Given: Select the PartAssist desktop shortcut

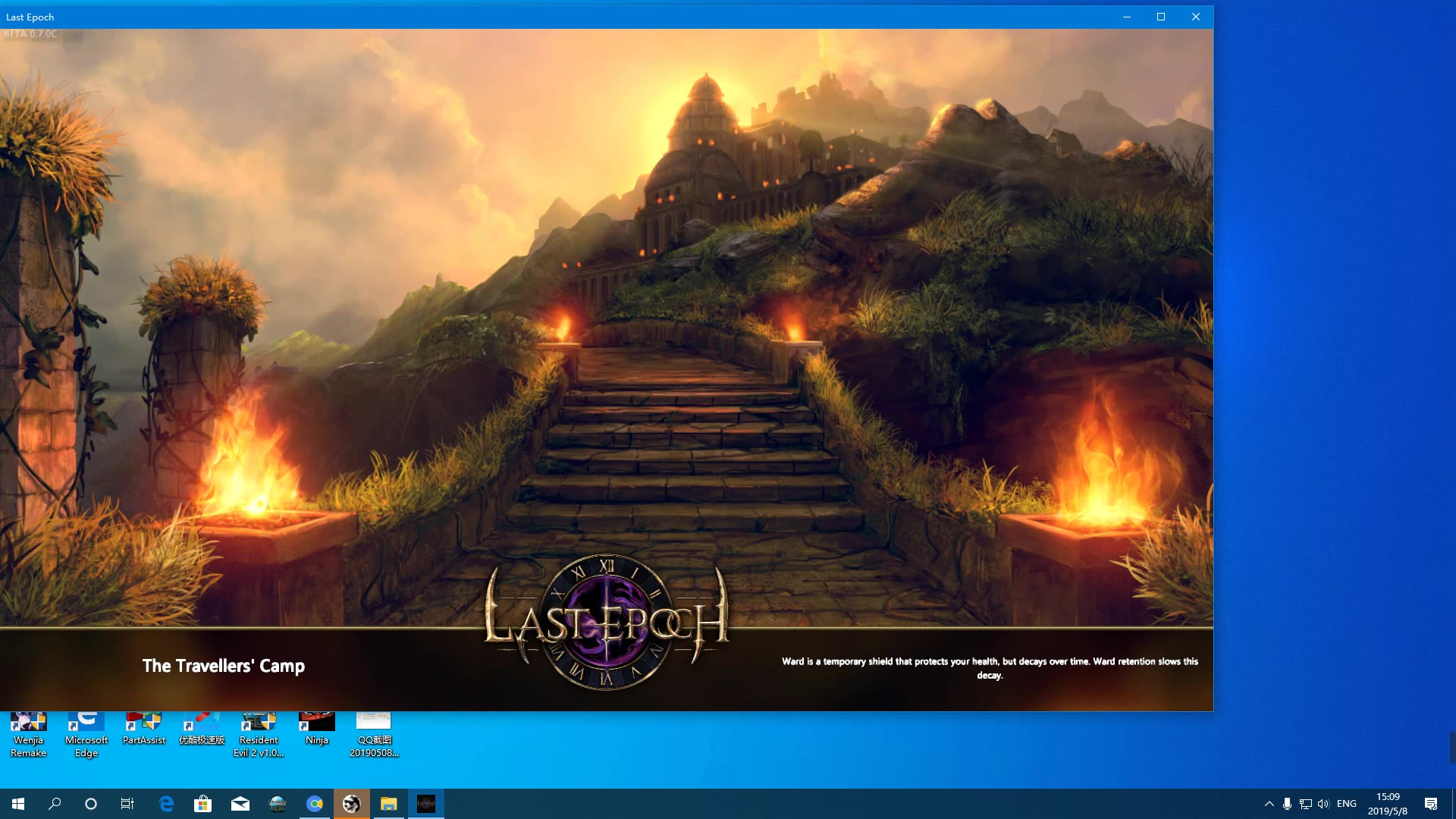Looking at the screenshot, I should tap(144, 730).
